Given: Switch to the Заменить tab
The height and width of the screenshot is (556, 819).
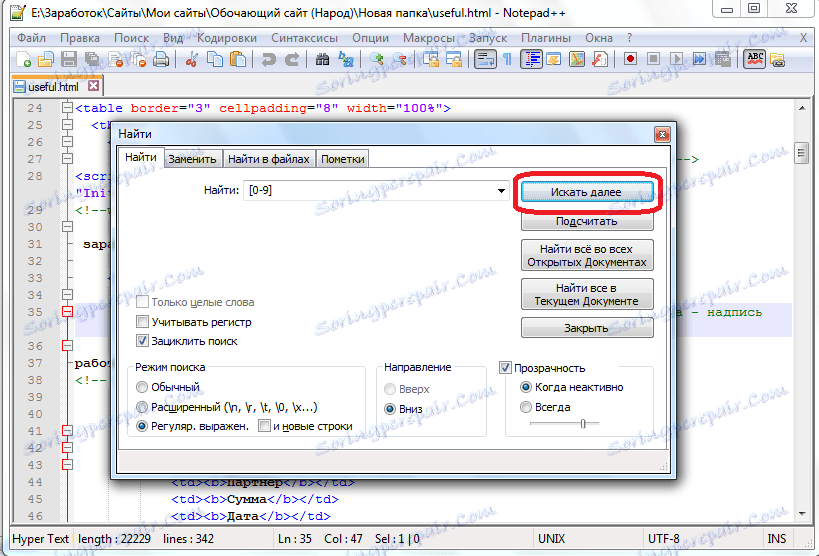Looking at the screenshot, I should click(192, 159).
